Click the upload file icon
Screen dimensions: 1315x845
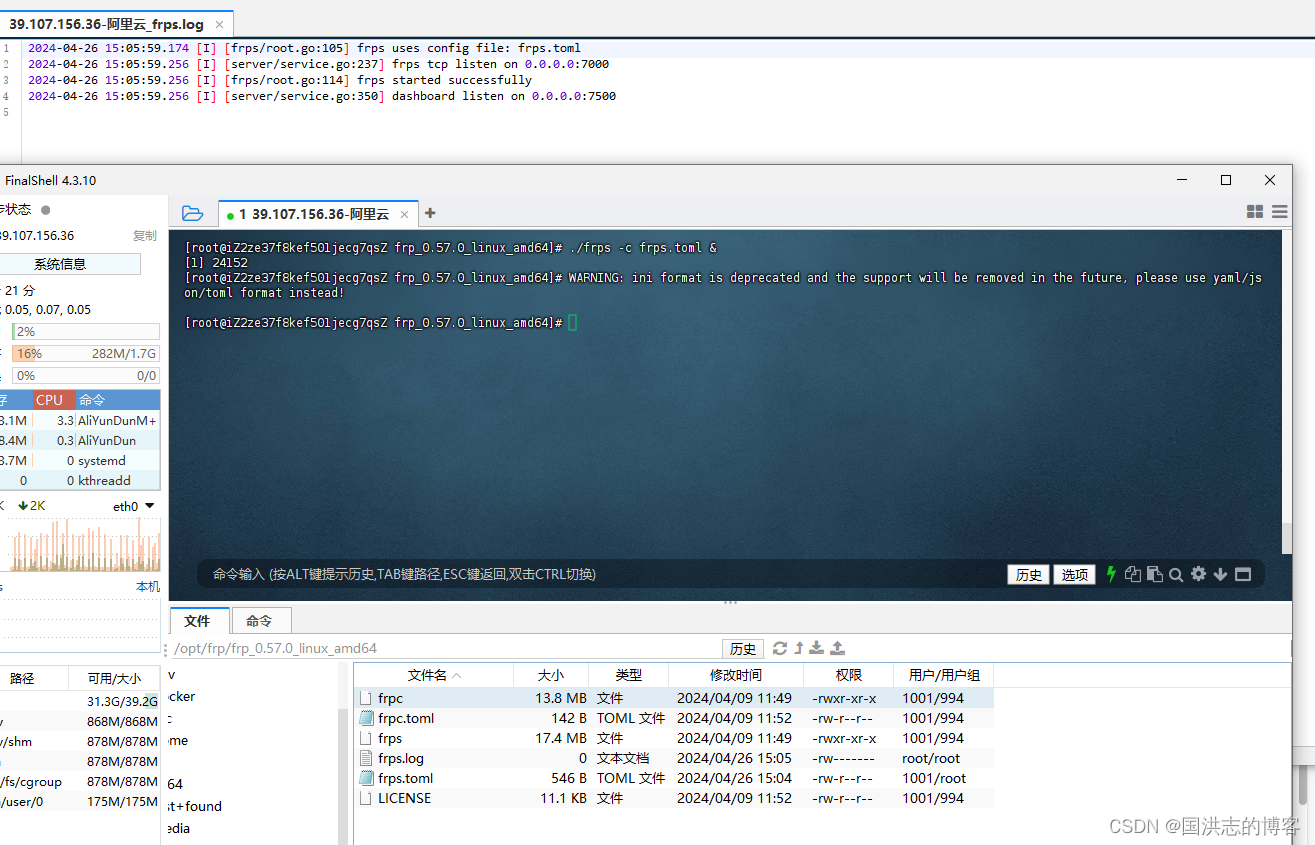click(x=838, y=648)
